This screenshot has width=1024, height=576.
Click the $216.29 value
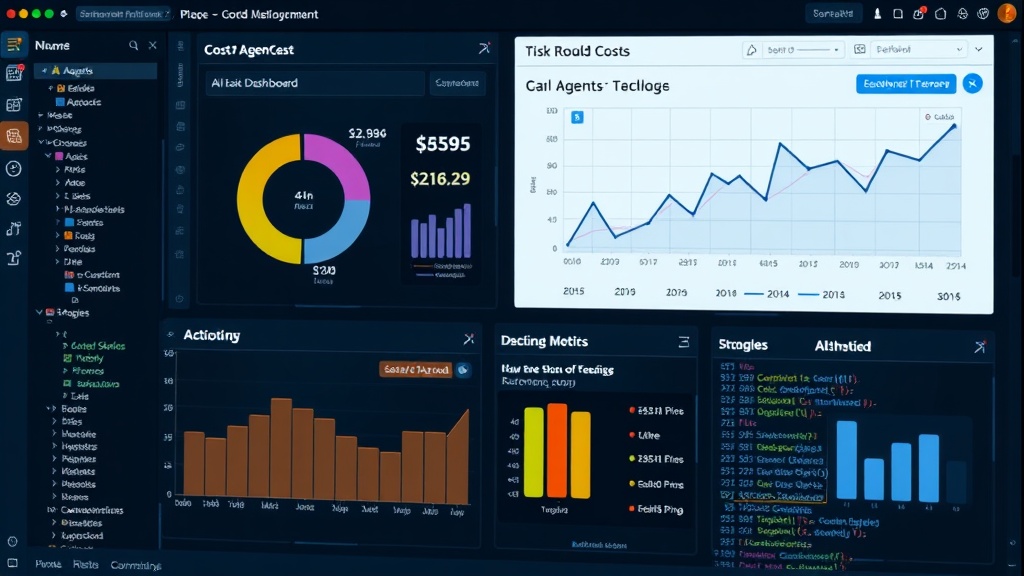click(440, 179)
